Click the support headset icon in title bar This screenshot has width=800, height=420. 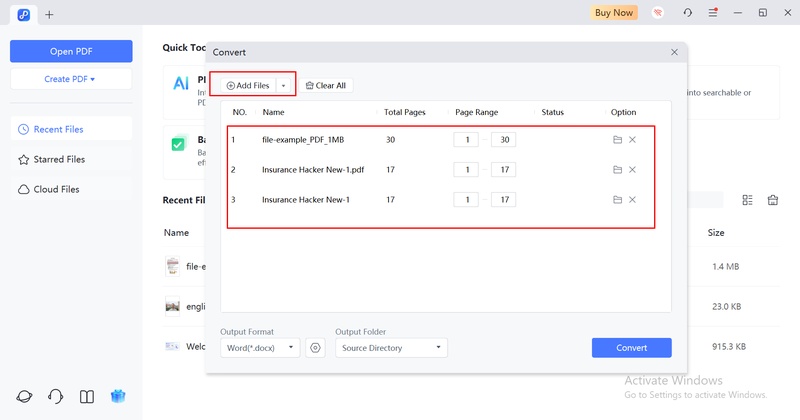[x=688, y=13]
